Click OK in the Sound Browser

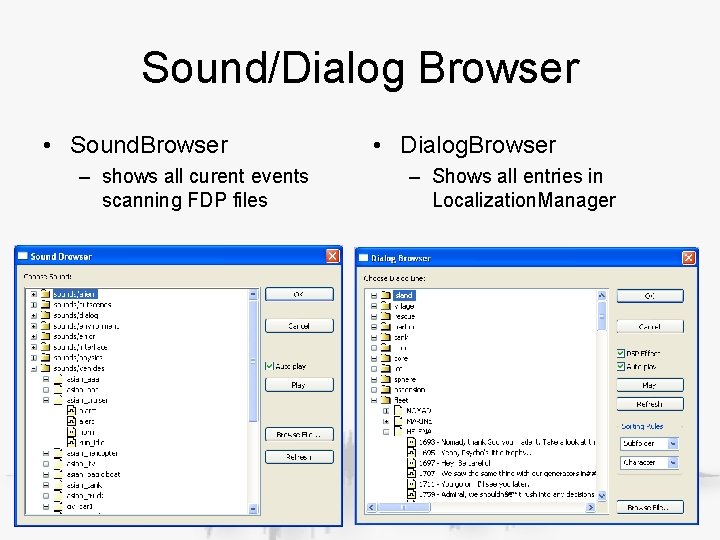(299, 294)
